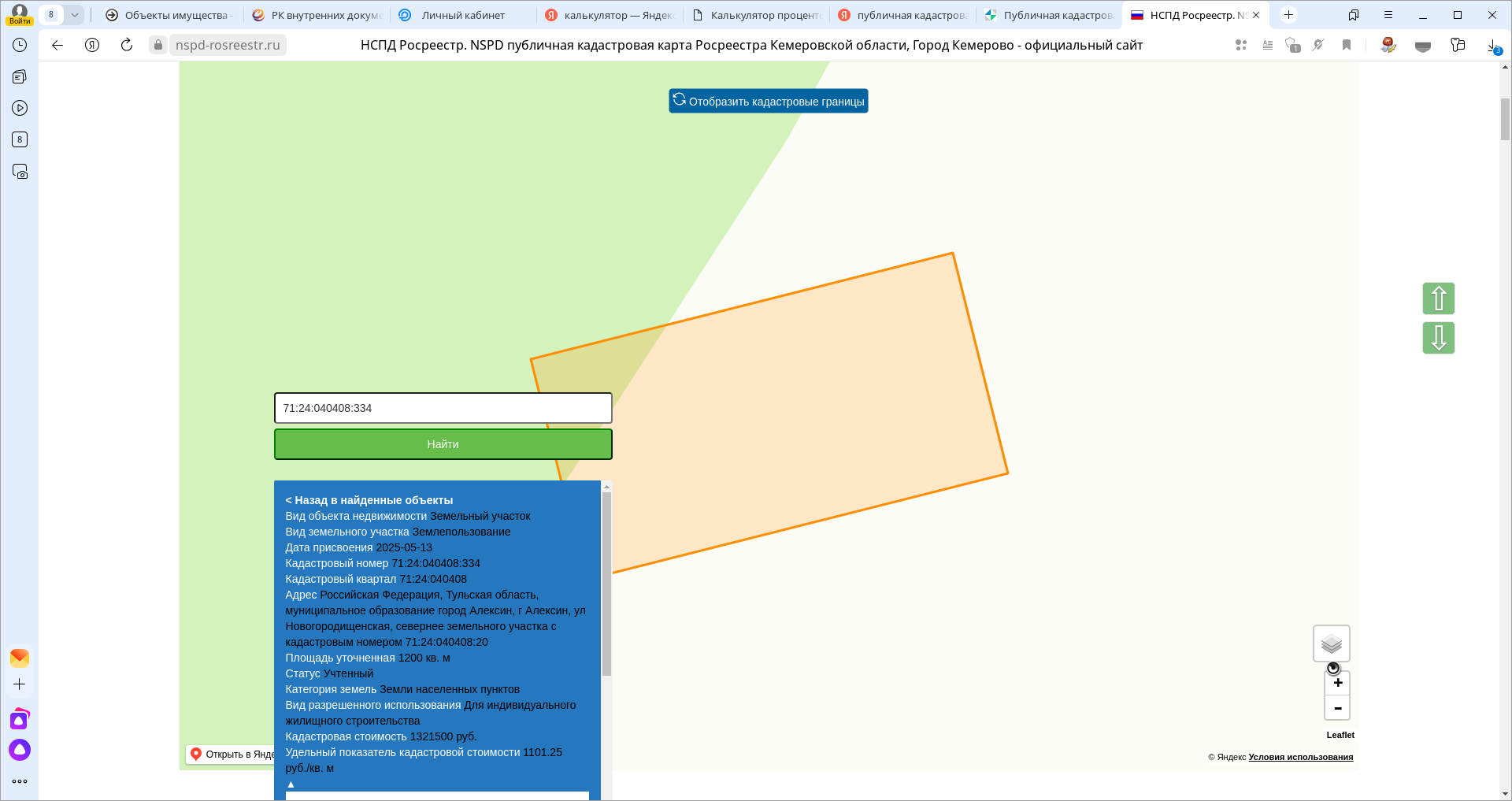
Task: Toggle the protection shield icon
Action: 1422,46
